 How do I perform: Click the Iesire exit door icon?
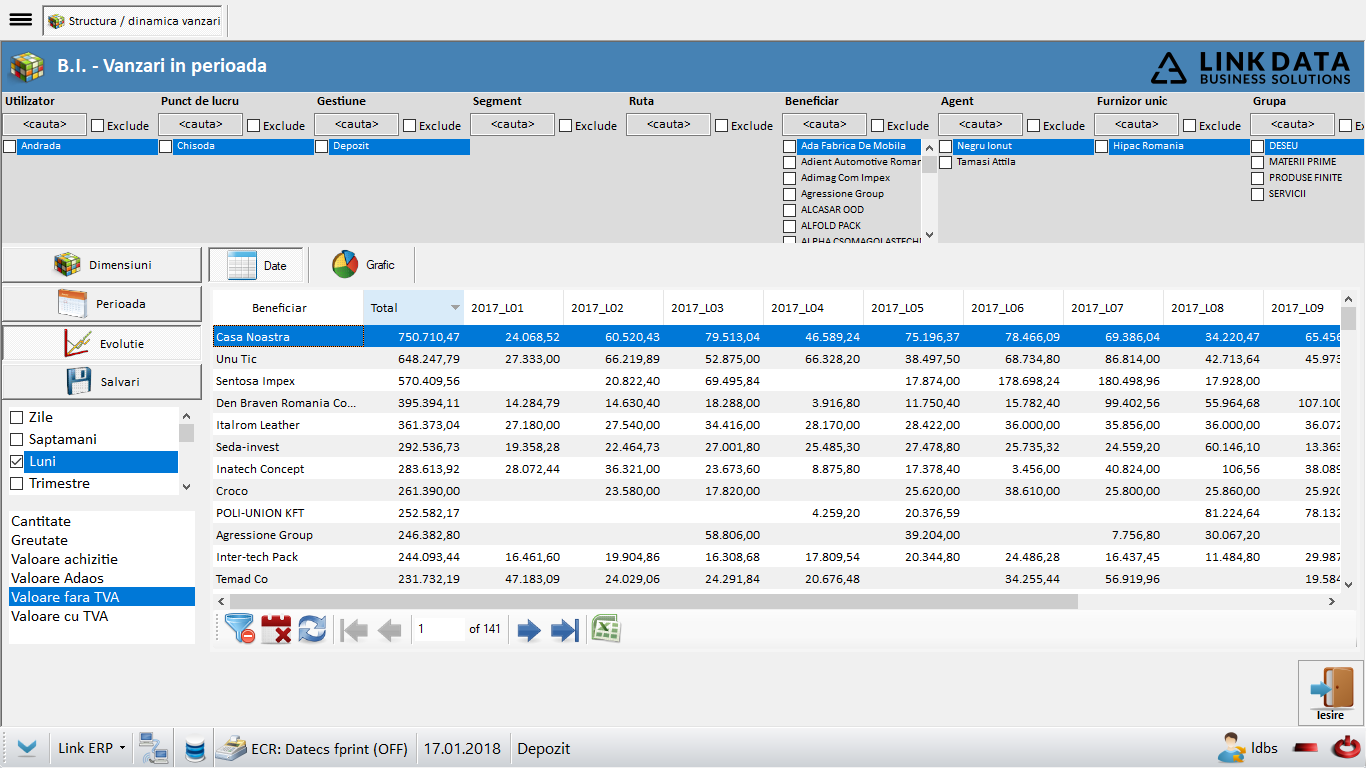pyautogui.click(x=1330, y=692)
